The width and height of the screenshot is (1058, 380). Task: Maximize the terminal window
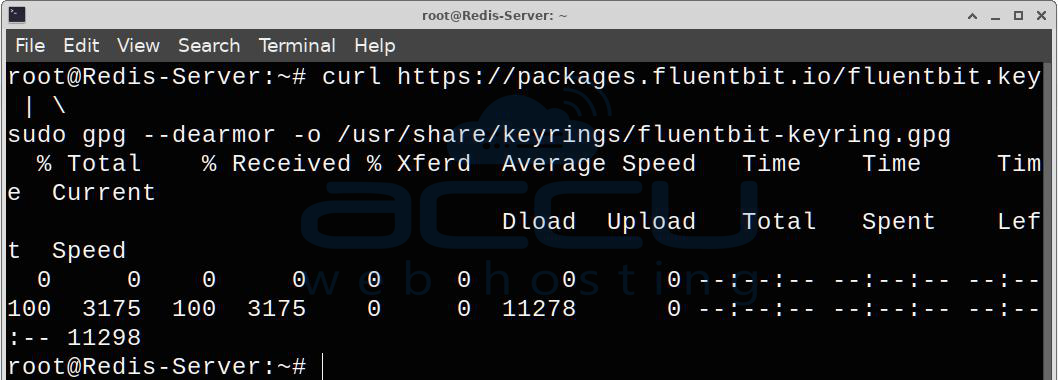(1018, 16)
